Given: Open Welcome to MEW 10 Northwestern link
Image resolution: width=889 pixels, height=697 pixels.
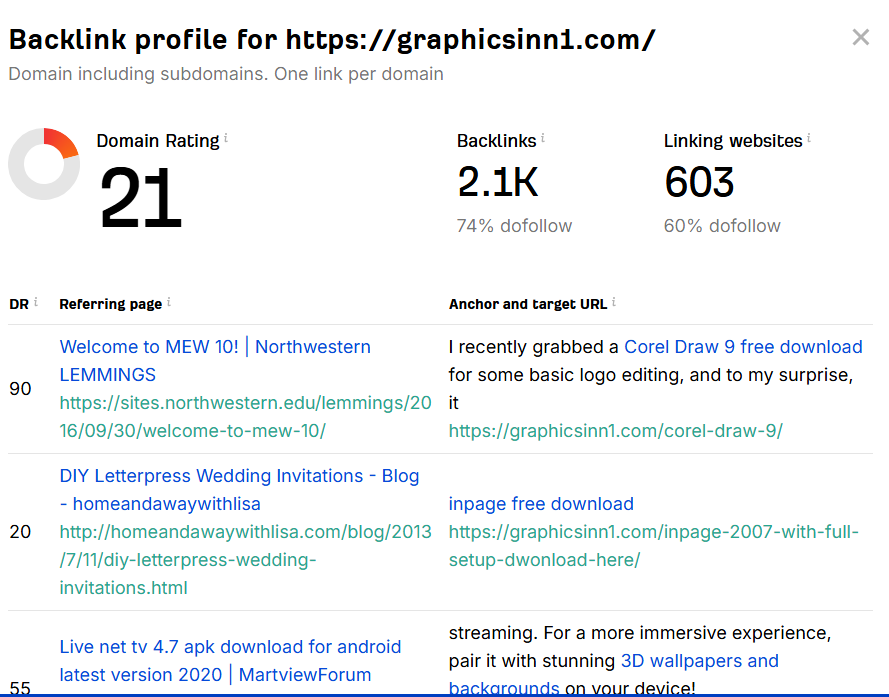Looking at the screenshot, I should click(215, 361).
